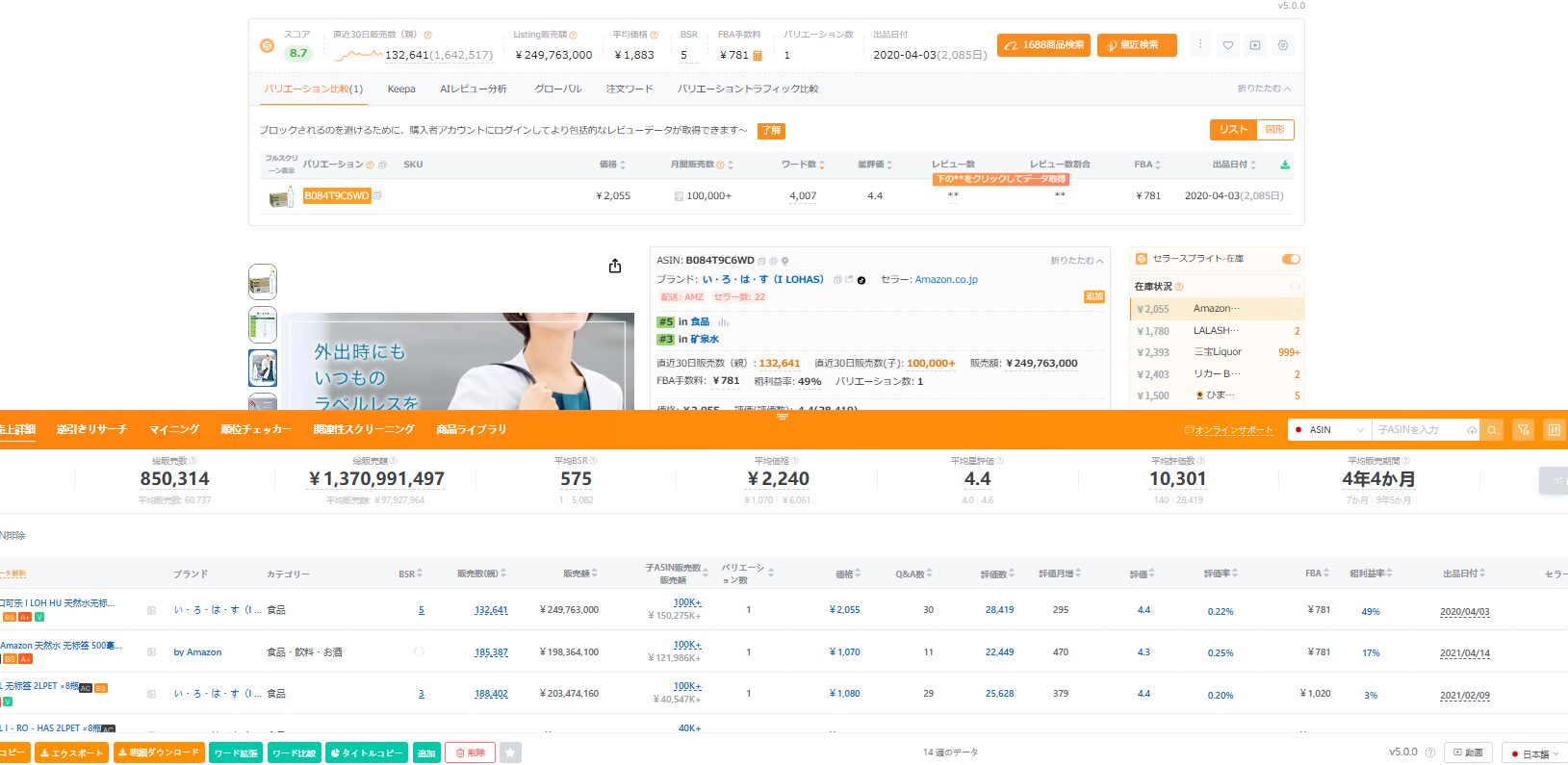Open the 日本語 language dropdown

pos(1535,753)
